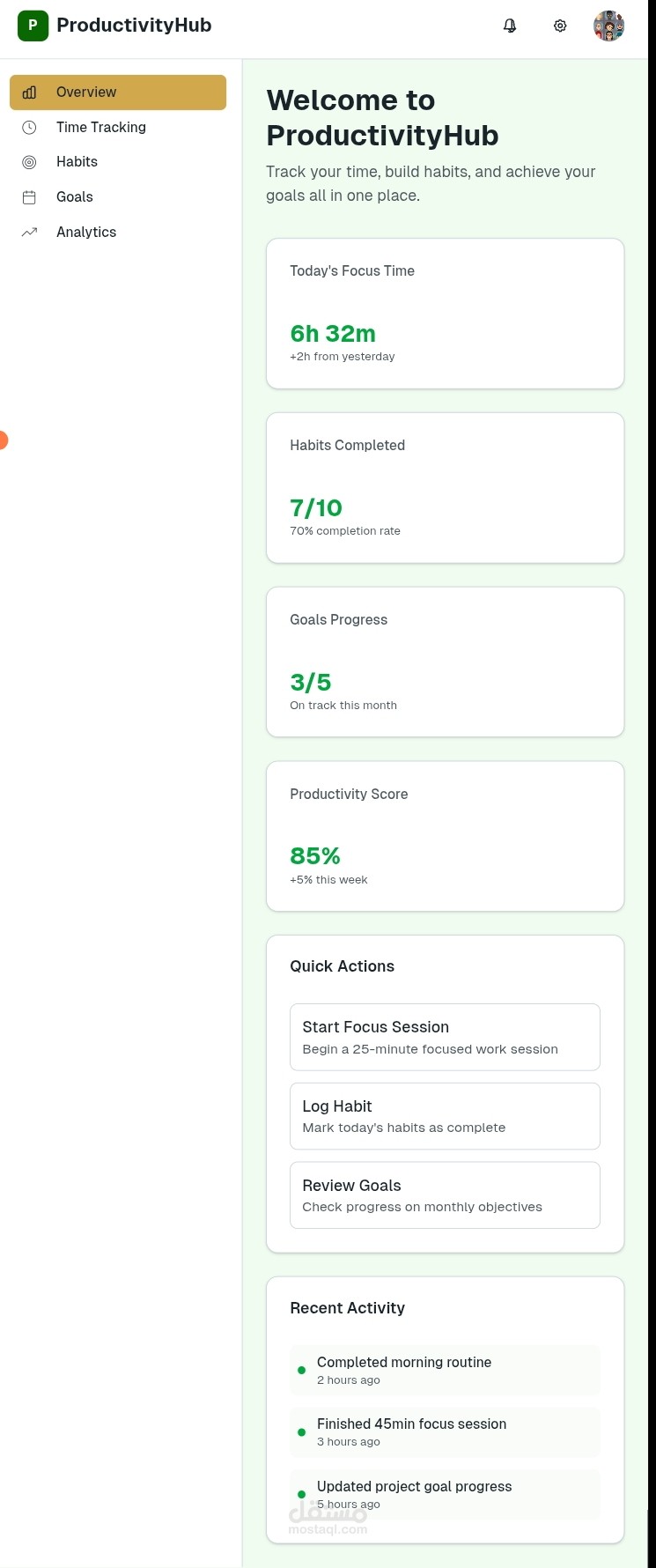
Task: Click the green ProductivityHub logo icon
Action: pyautogui.click(x=33, y=26)
